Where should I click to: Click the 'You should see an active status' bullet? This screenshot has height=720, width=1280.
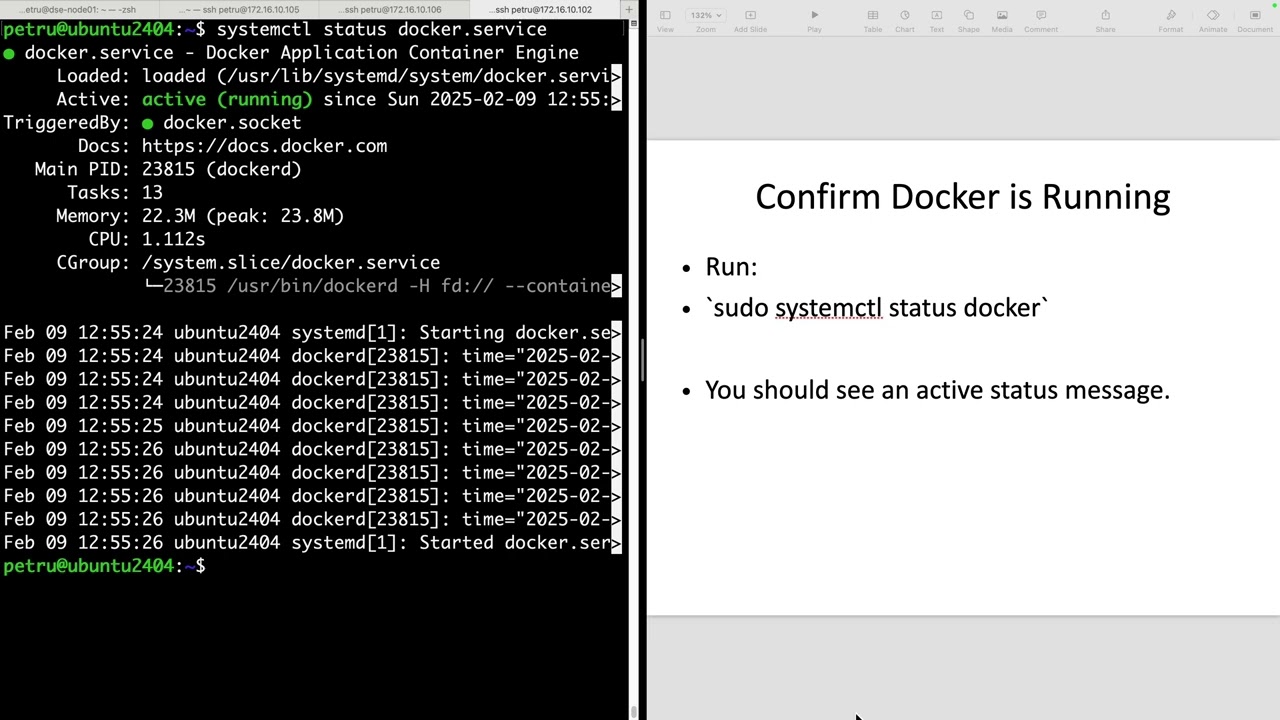coord(937,390)
